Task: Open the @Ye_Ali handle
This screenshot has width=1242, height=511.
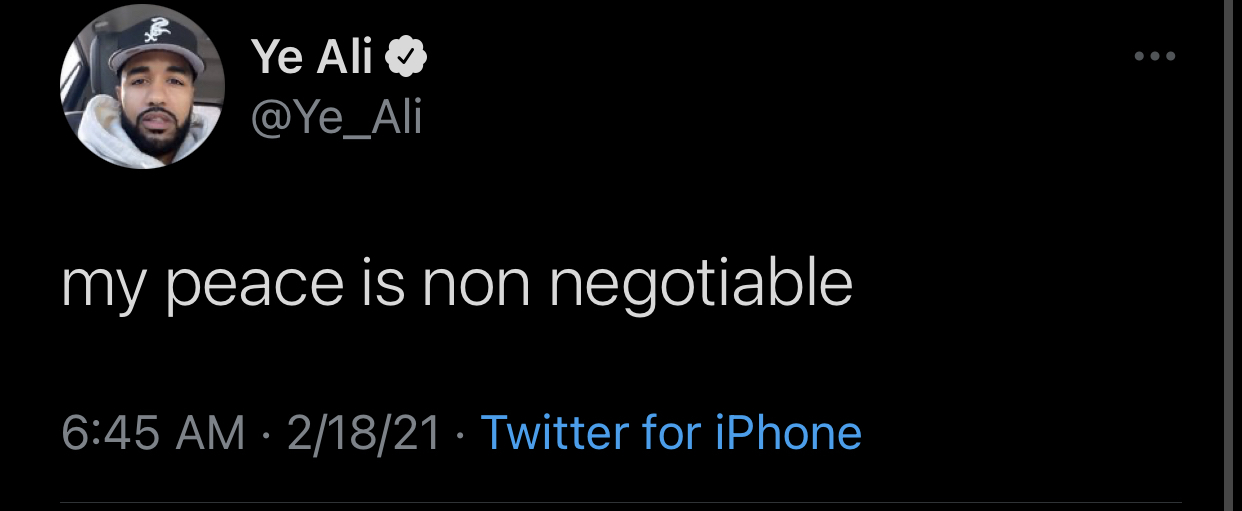Action: [x=336, y=119]
